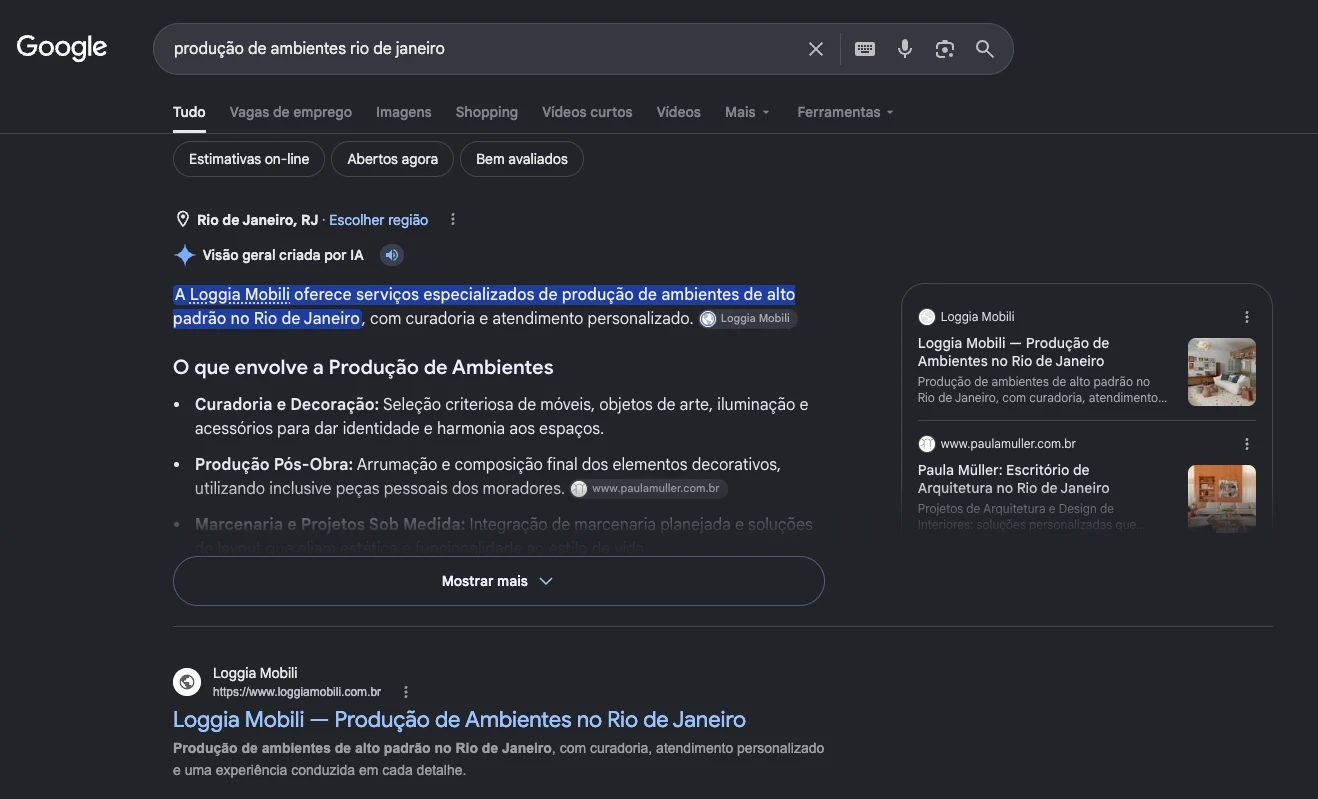
Task: Click the Loggia Mobili site favicon in results
Action: click(x=187, y=682)
